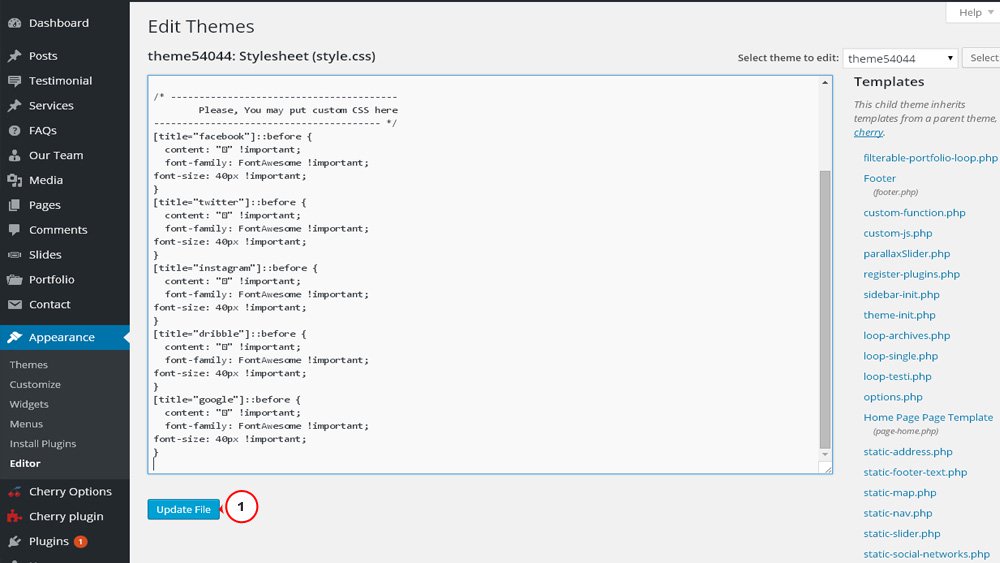Click the [title="google"]::before line
The height and width of the screenshot is (563, 1000).
[227, 400]
